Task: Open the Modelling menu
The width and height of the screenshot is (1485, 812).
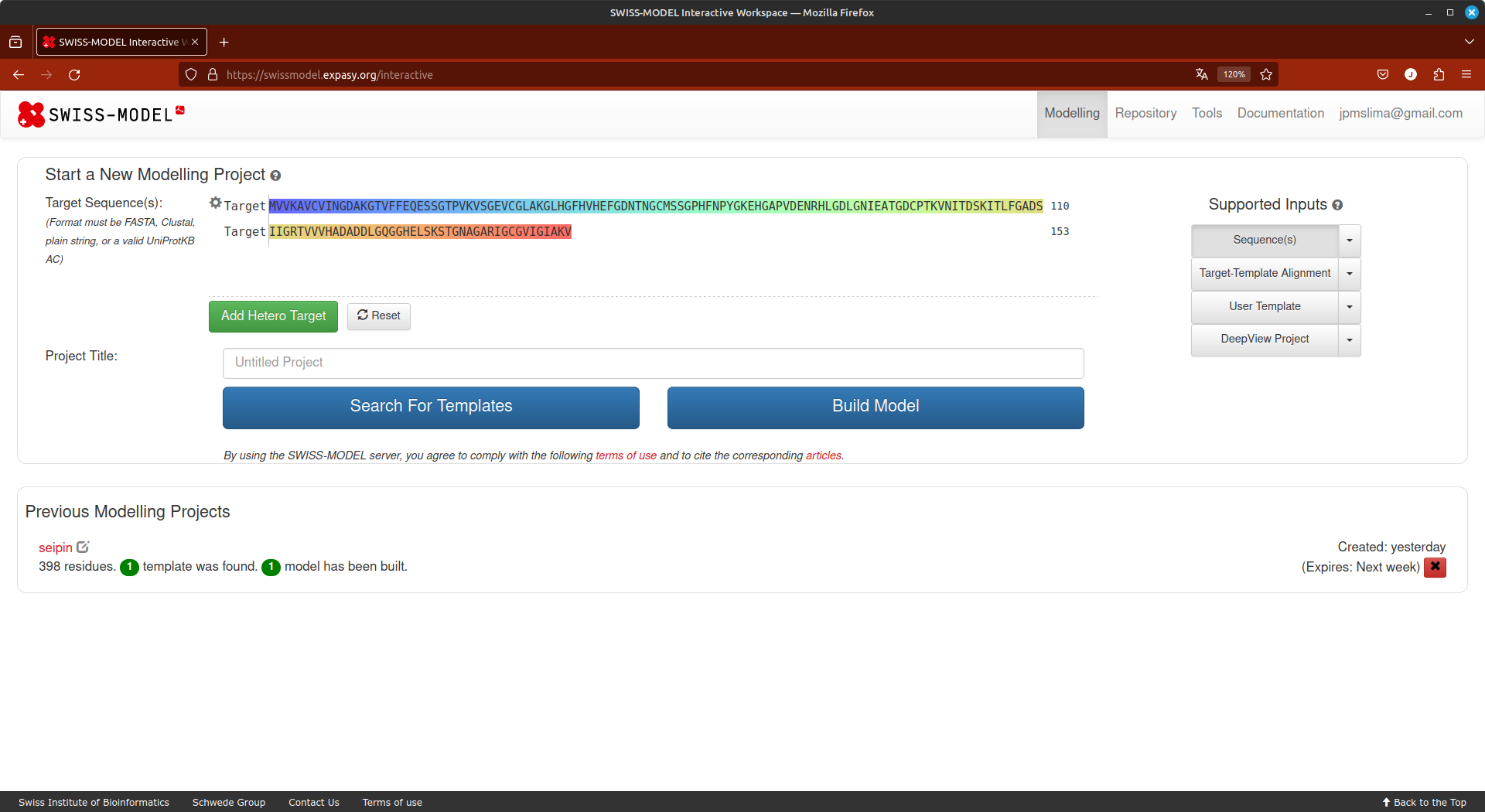Action: [1072, 114]
